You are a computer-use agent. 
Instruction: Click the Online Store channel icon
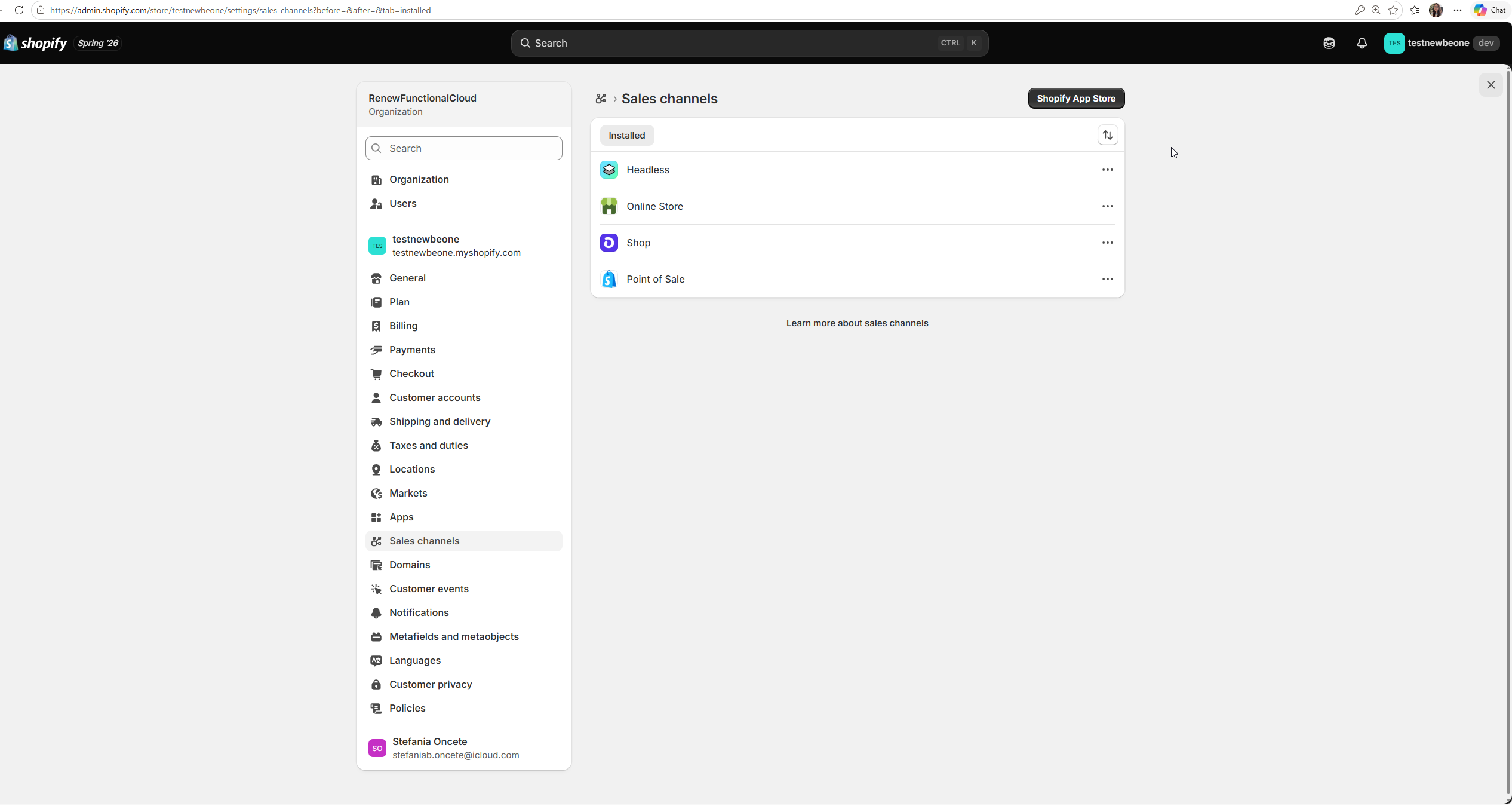pos(609,206)
